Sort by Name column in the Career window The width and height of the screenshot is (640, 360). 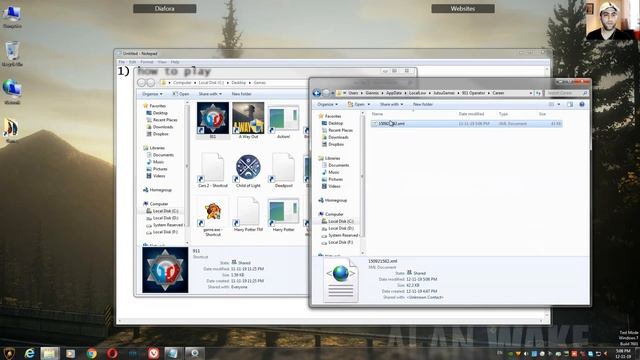(x=377, y=114)
